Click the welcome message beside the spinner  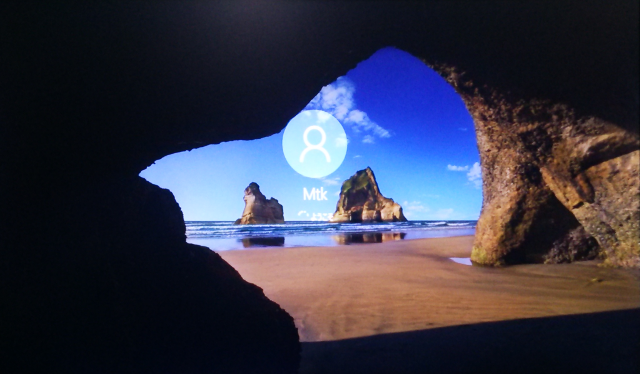[322, 217]
